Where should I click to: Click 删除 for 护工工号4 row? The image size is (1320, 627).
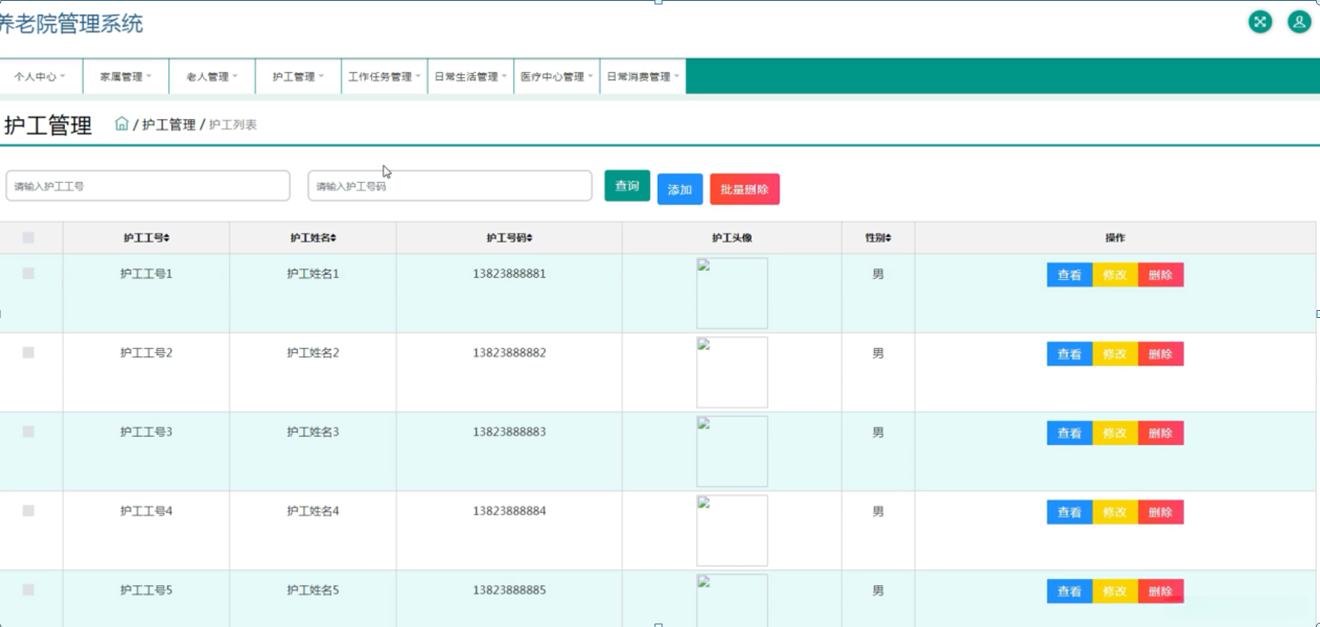pos(1161,512)
